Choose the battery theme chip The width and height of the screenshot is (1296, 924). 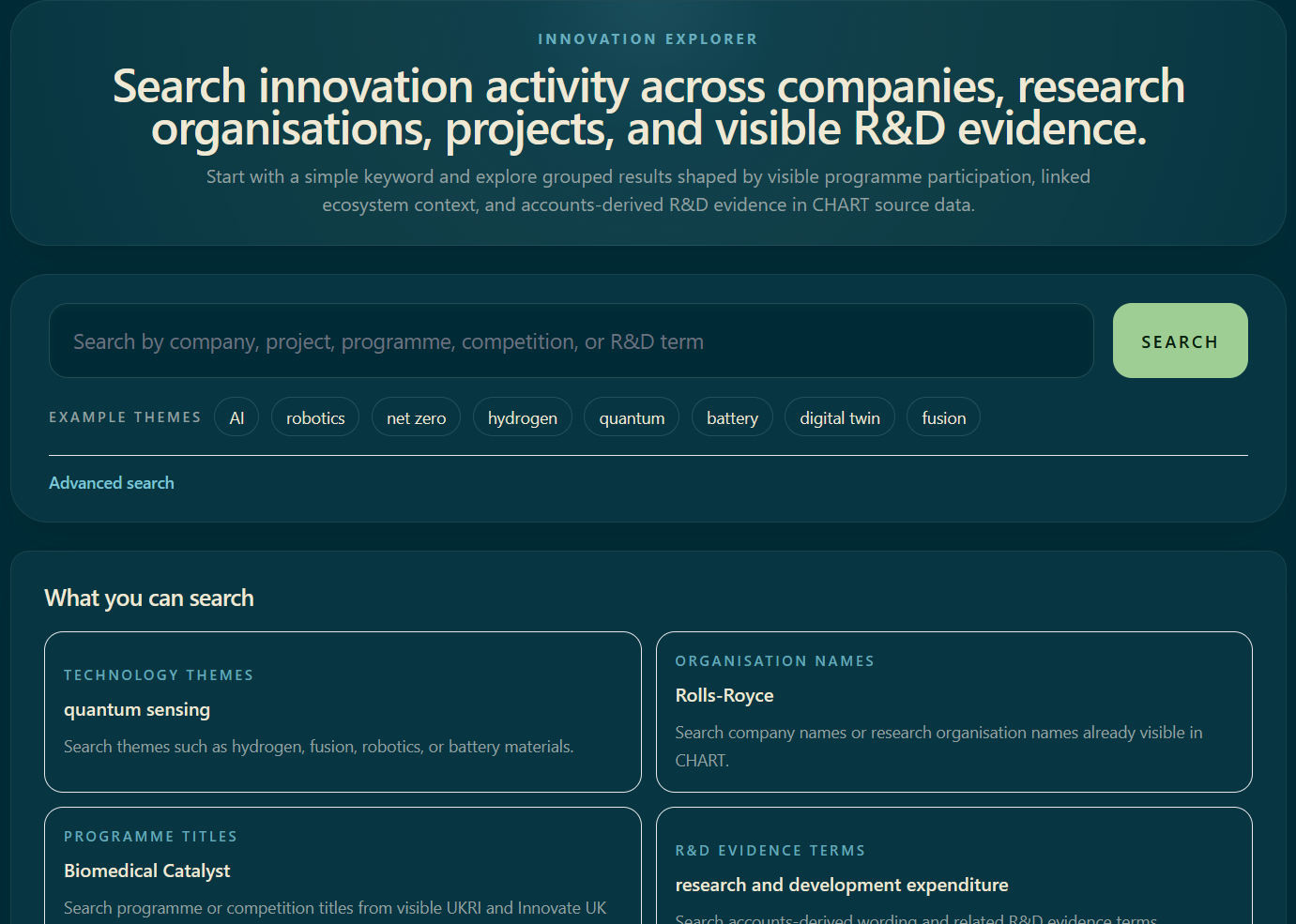[x=732, y=417]
